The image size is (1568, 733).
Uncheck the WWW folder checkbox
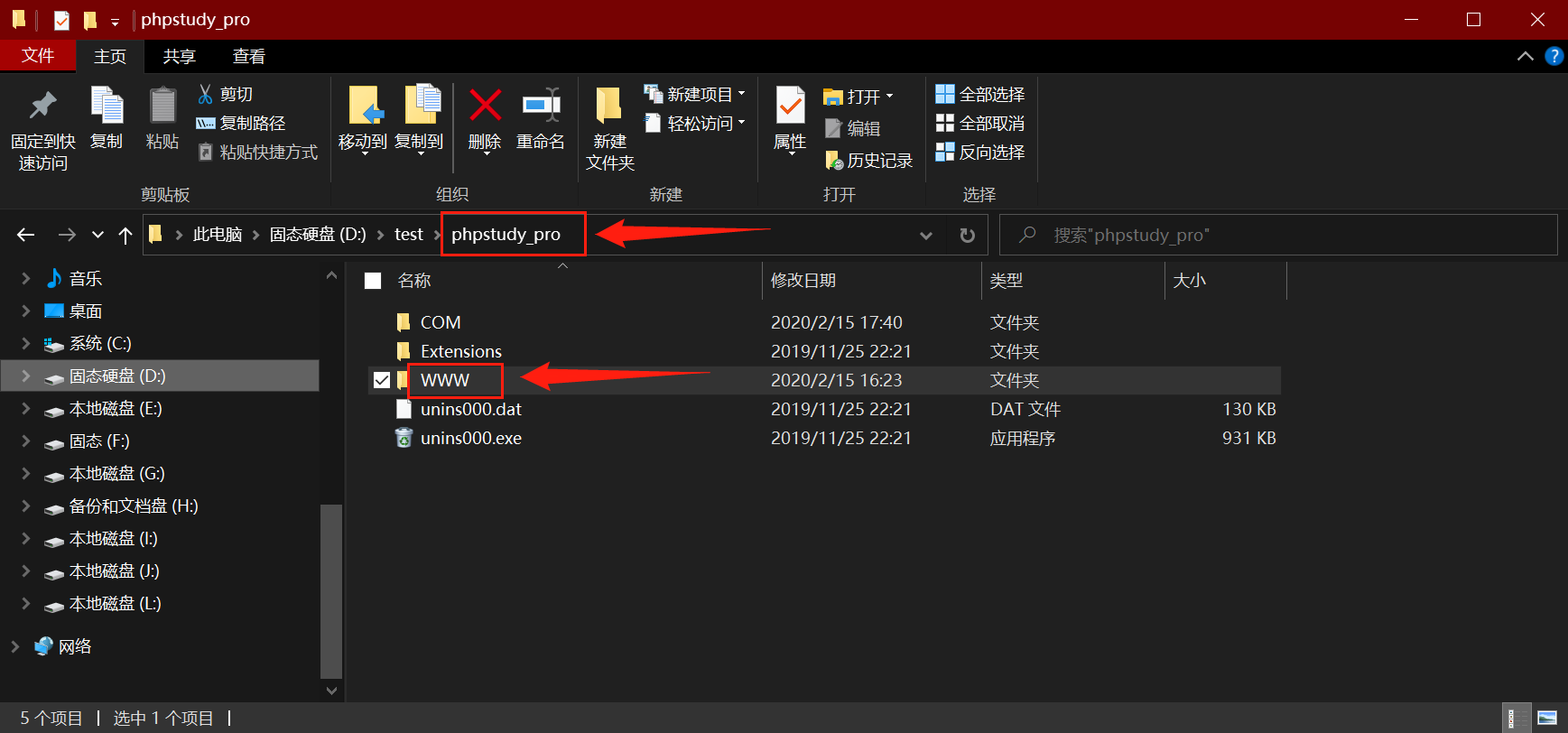[x=382, y=380]
